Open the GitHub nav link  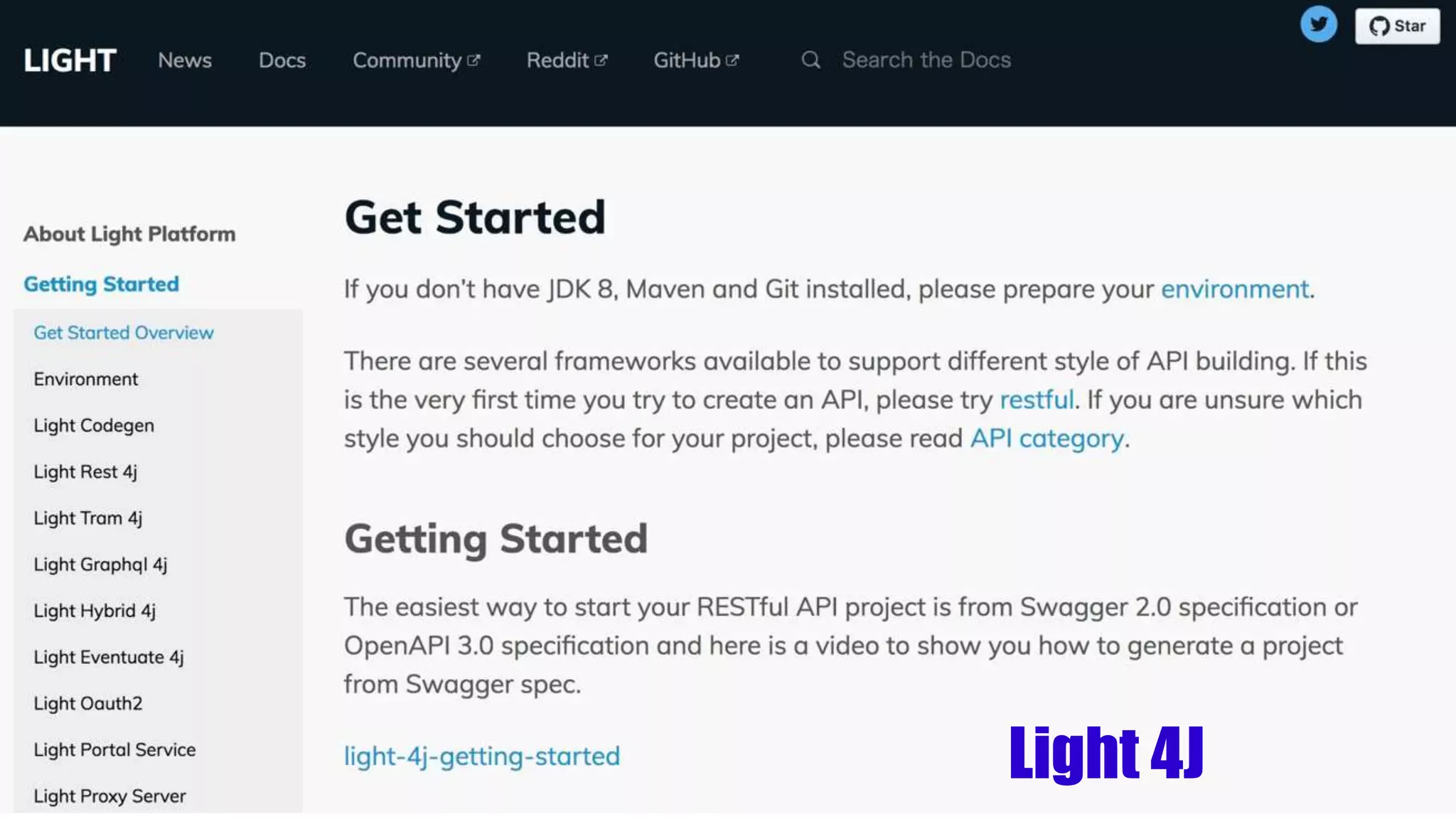click(x=696, y=60)
